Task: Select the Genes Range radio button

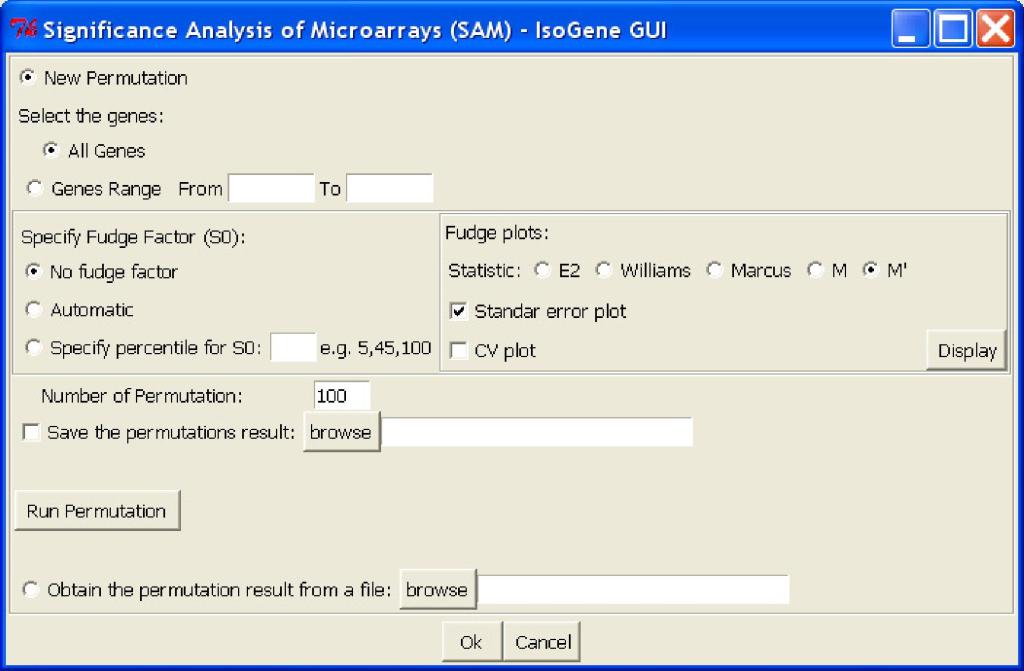Action: pyautogui.click(x=34, y=188)
